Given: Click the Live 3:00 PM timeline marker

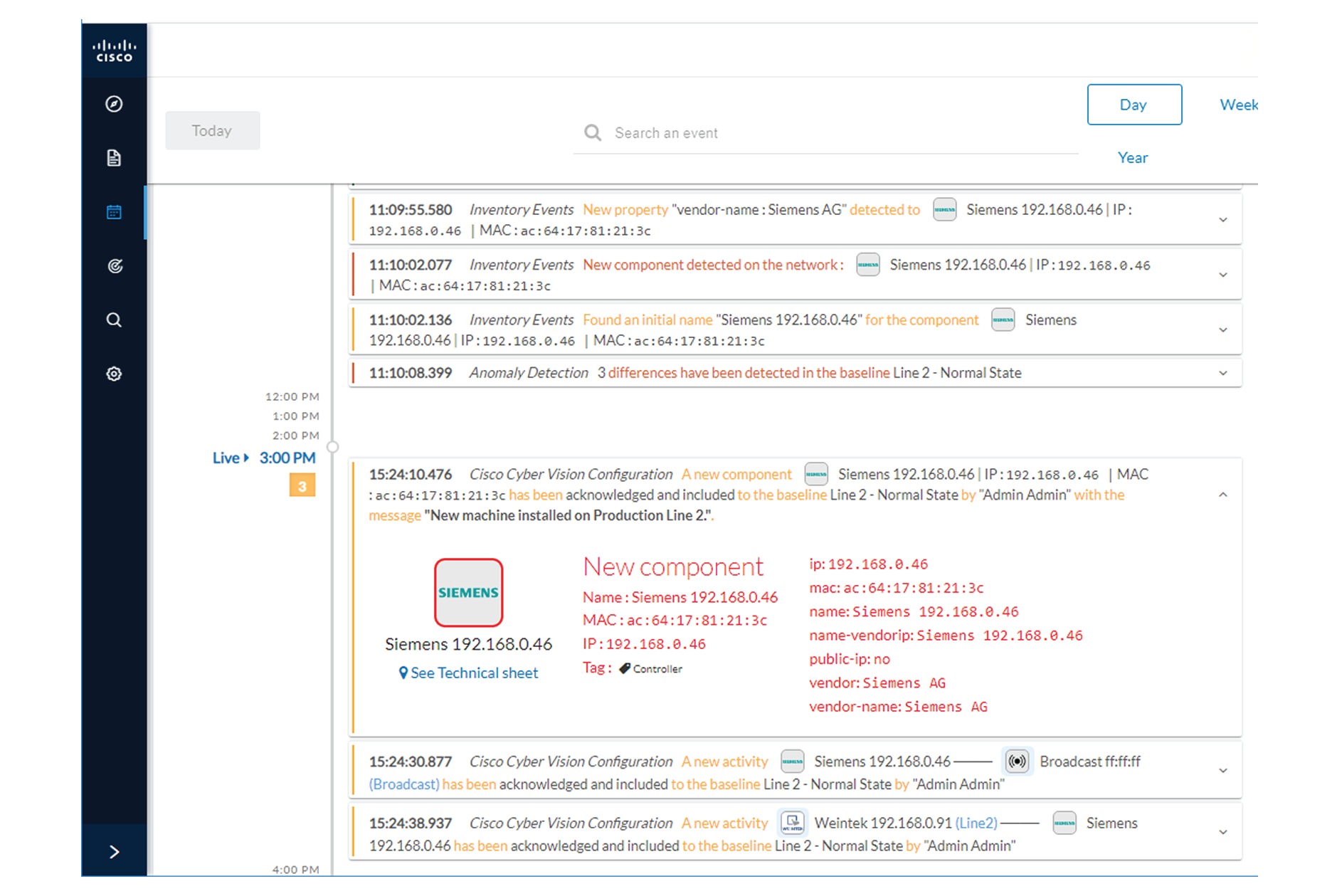Looking at the screenshot, I should coord(264,458).
